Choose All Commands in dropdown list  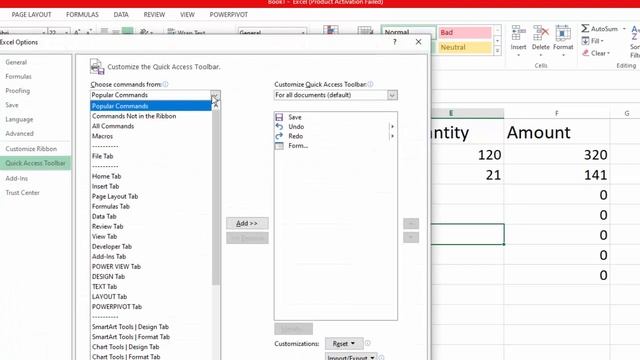(x=151, y=126)
